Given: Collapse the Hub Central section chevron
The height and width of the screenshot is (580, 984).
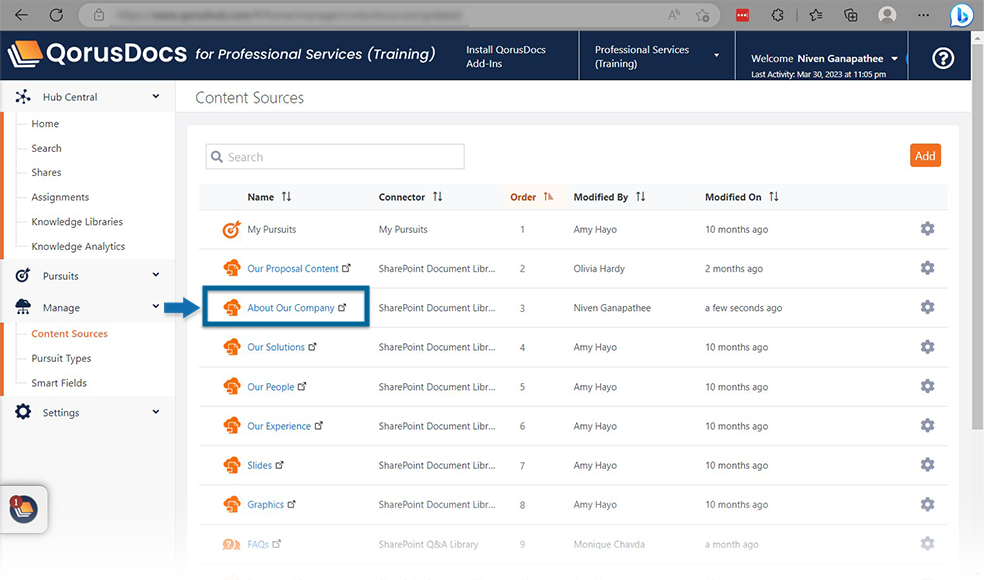Looking at the screenshot, I should (156, 97).
